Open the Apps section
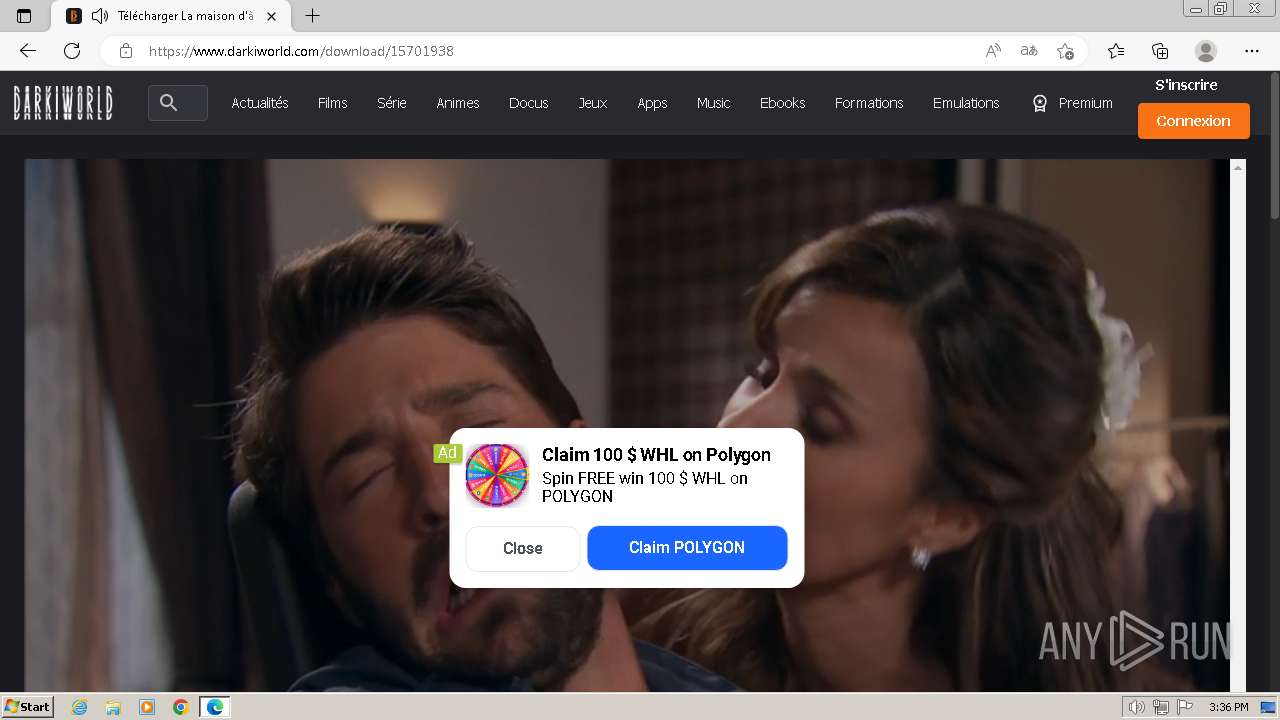This screenshot has height=720, width=1280. coord(652,103)
